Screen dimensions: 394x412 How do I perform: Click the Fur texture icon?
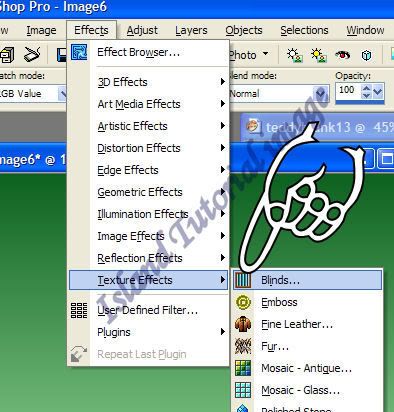(243, 346)
